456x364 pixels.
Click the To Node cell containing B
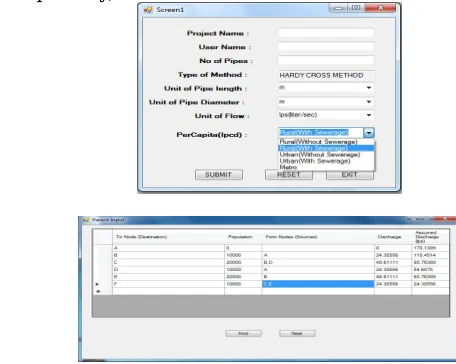coord(168,255)
